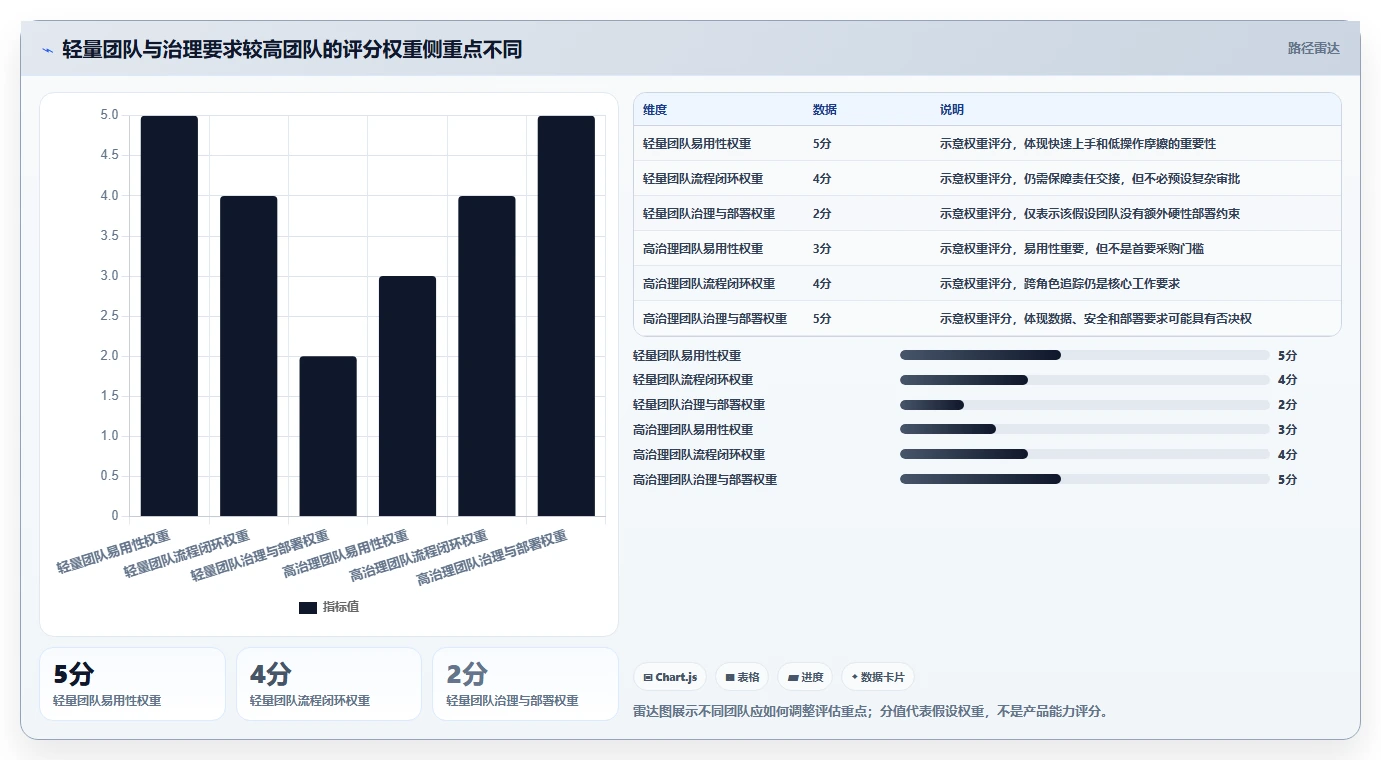The height and width of the screenshot is (760, 1381).
Task: Click progress bar for 高治理团队流程闭环权重
Action: pos(1085,455)
